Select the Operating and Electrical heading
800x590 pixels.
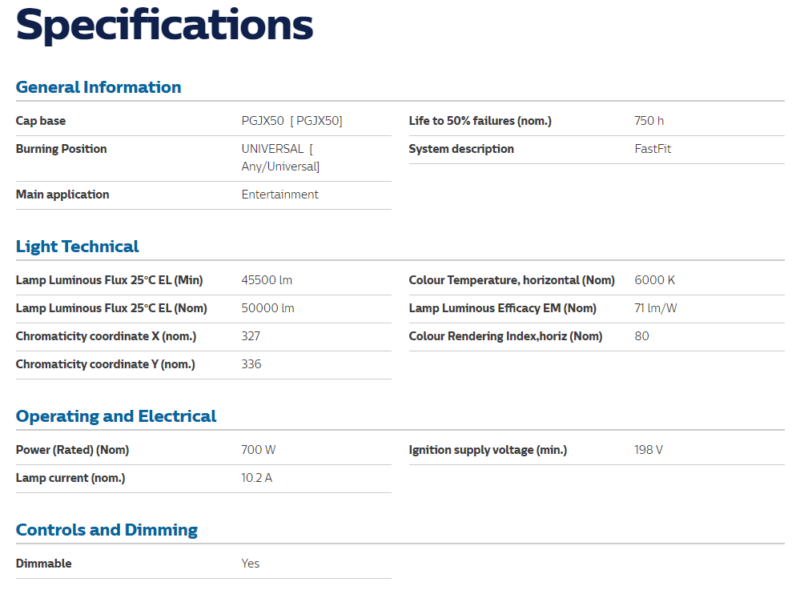click(x=116, y=416)
